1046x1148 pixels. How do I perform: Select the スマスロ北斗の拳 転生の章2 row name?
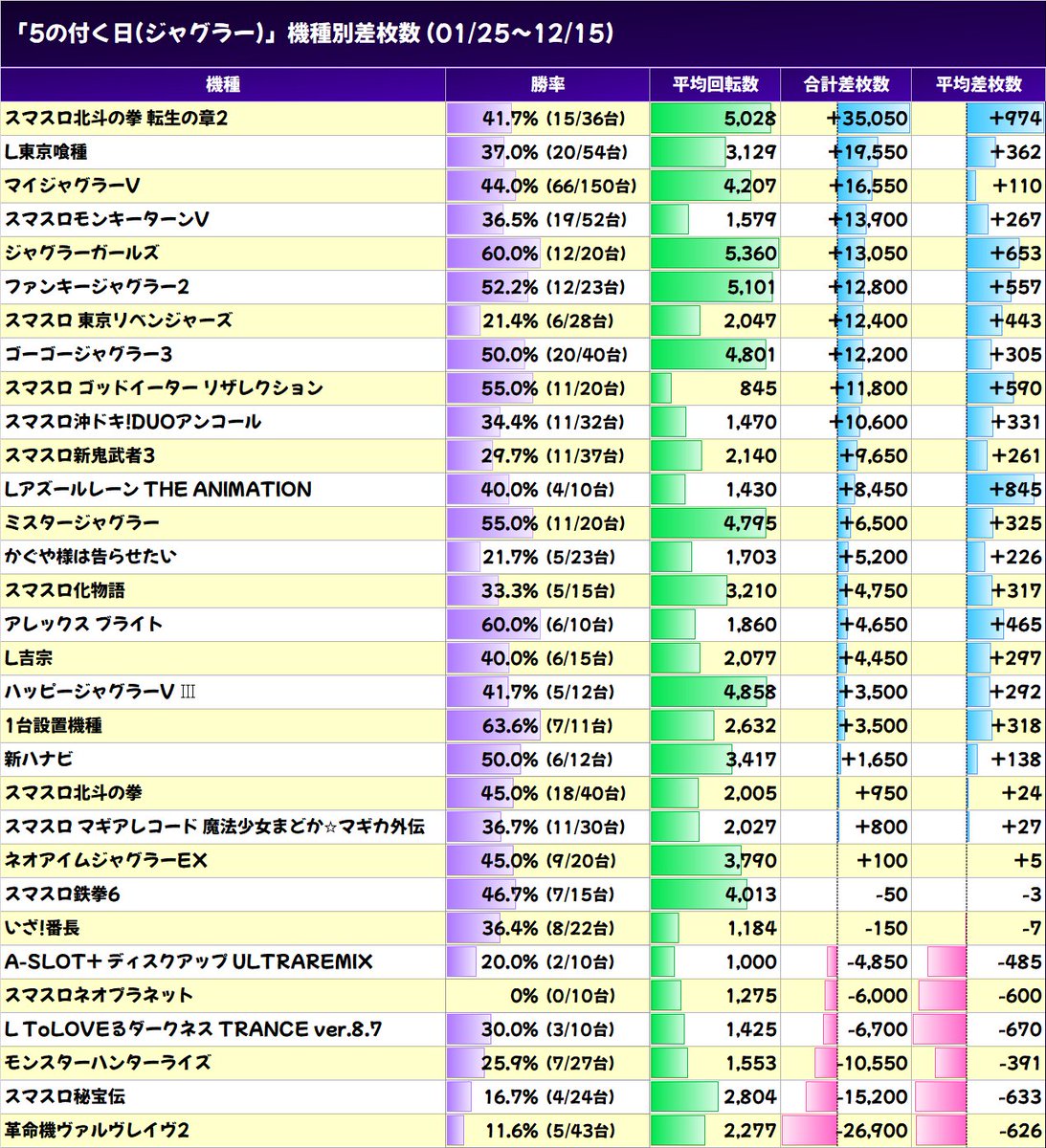click(116, 119)
